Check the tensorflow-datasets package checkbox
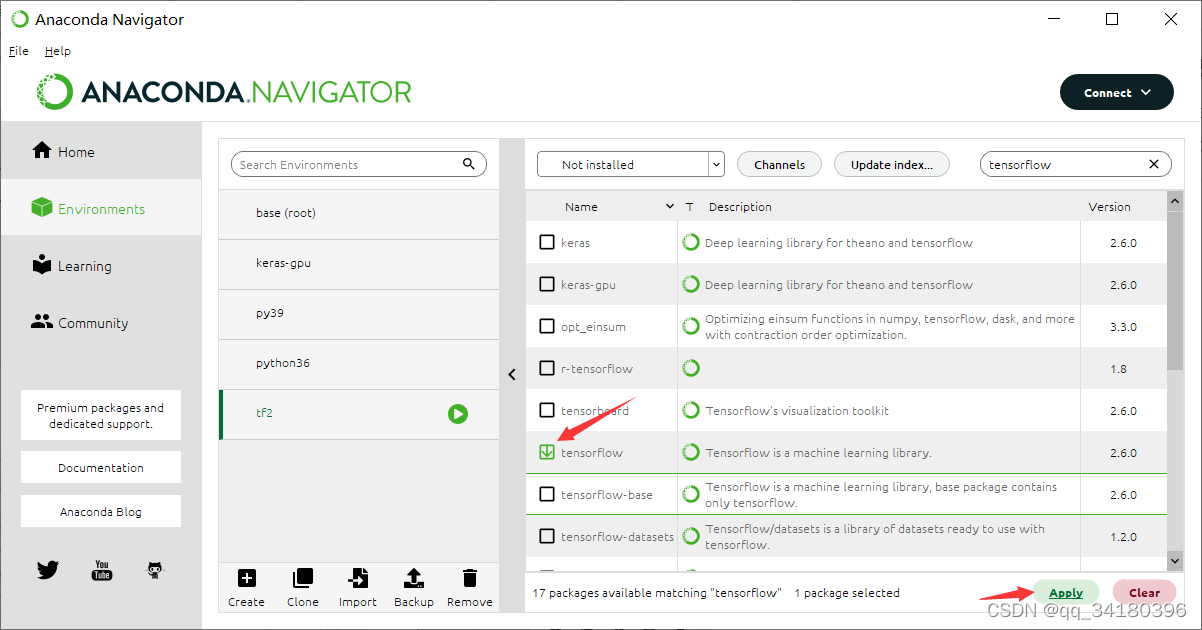 [547, 536]
